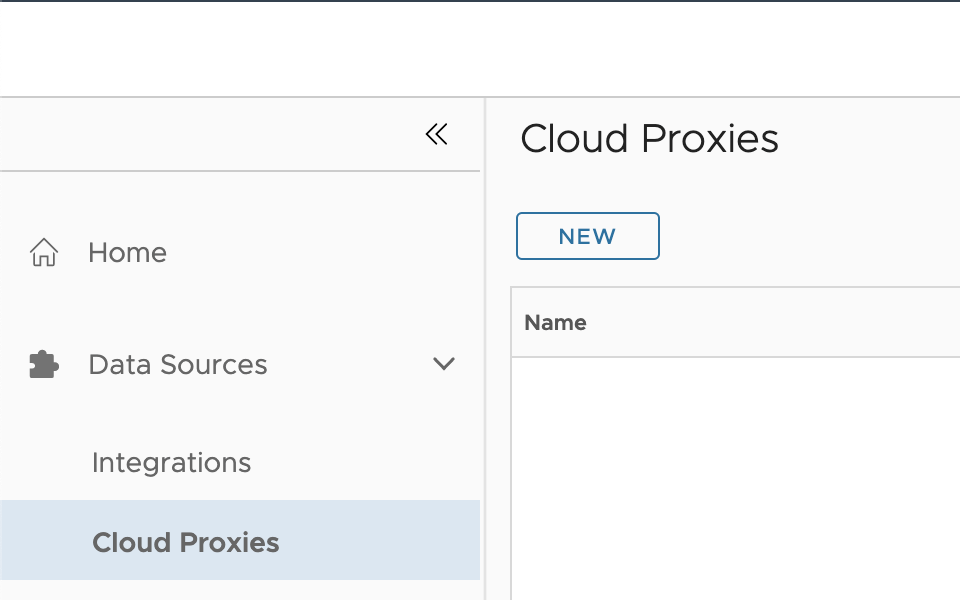Click blank space right of NEW button
Image resolution: width=960 pixels, height=600 pixels.
point(800,236)
